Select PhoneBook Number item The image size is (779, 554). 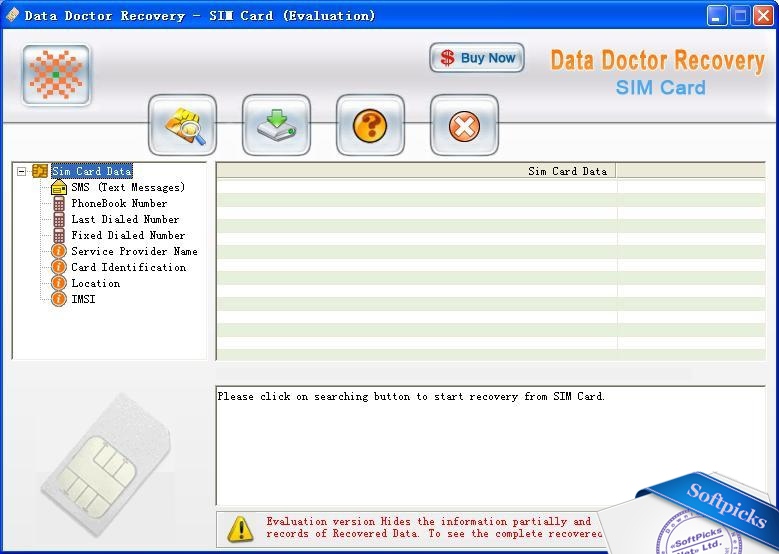click(x=119, y=203)
